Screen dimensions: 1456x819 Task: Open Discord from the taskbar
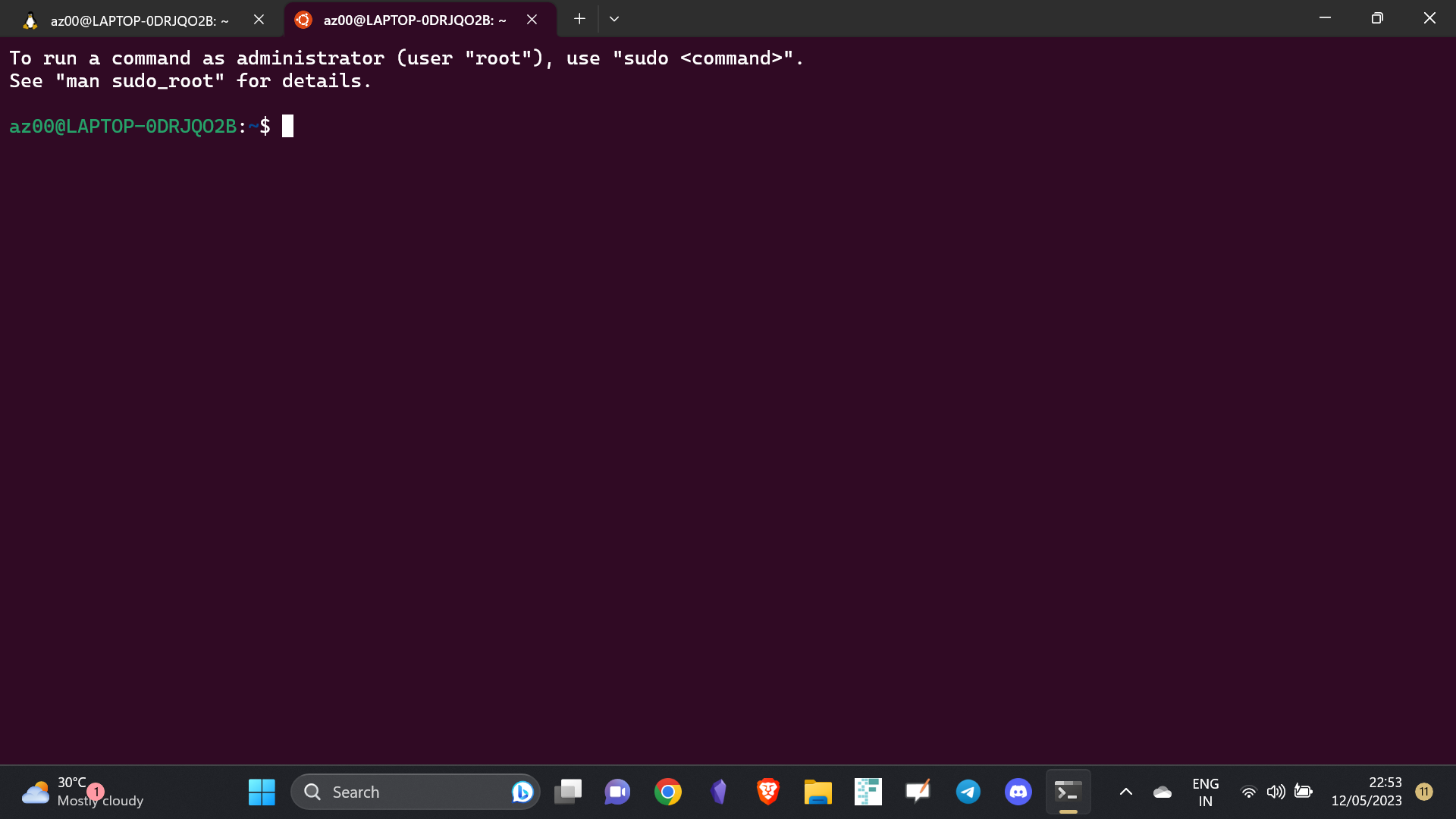coord(1018,792)
